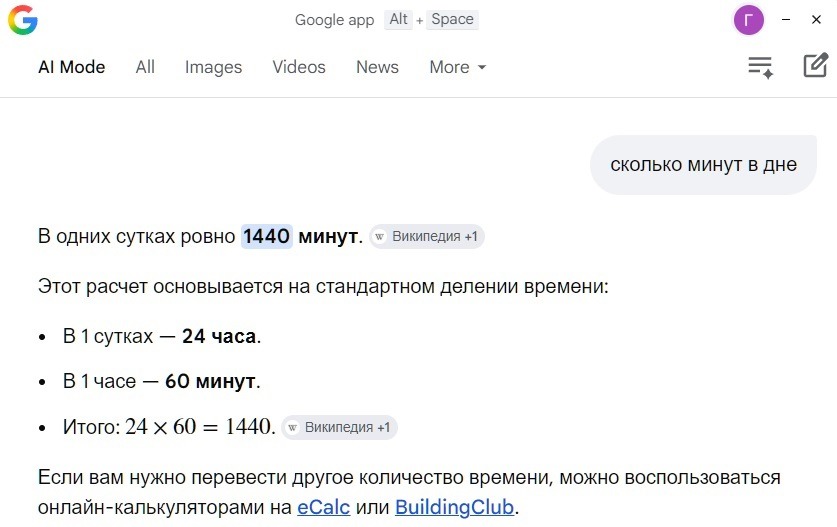Click the first Википедия +1 source chip
This screenshot has width=837, height=527.
point(427,237)
